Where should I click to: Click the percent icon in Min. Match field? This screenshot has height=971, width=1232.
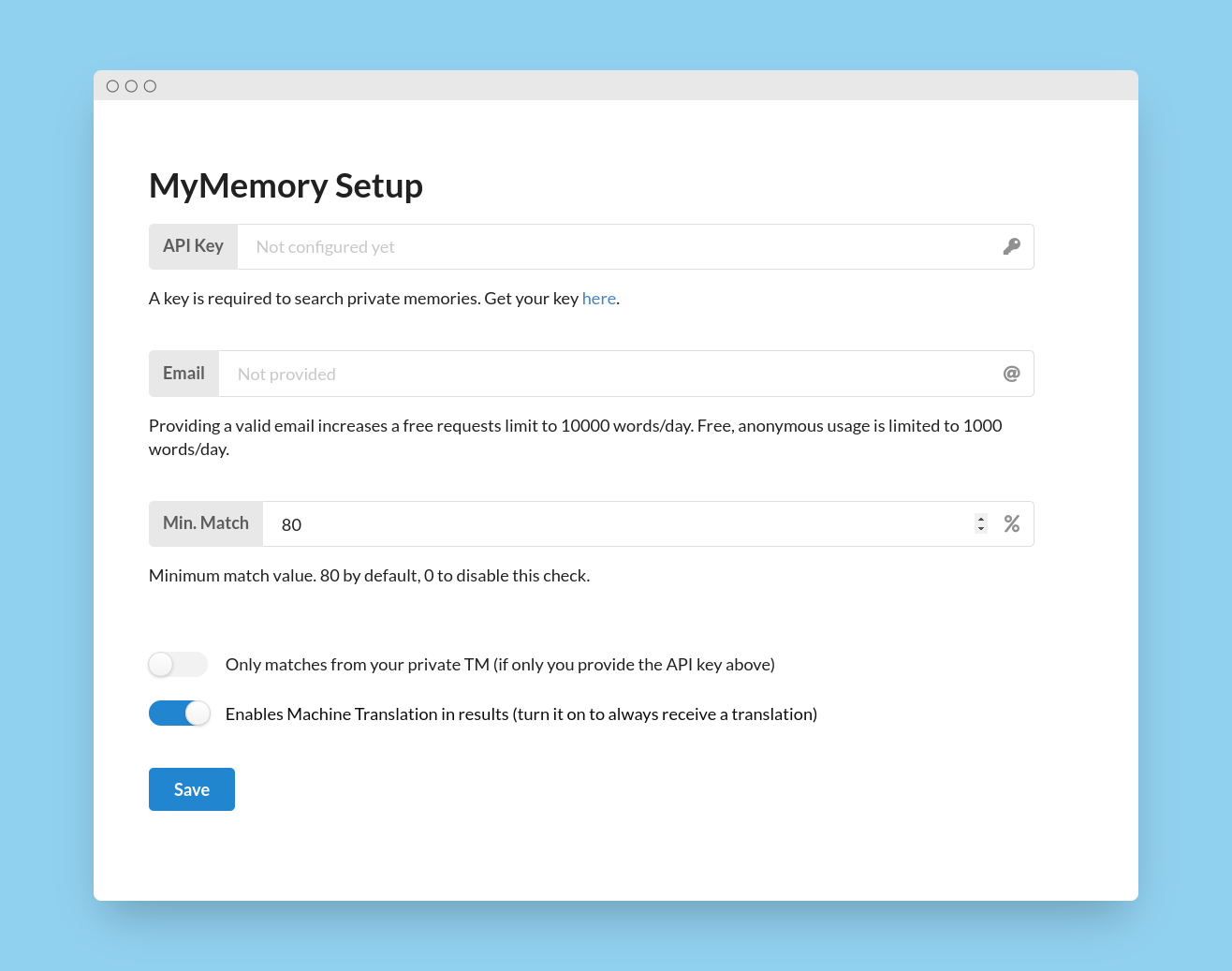(x=1011, y=523)
